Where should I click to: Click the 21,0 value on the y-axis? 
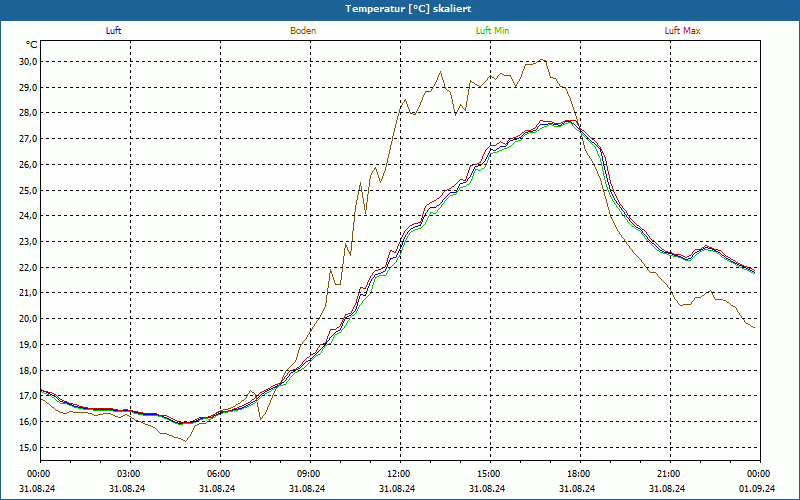29,293
